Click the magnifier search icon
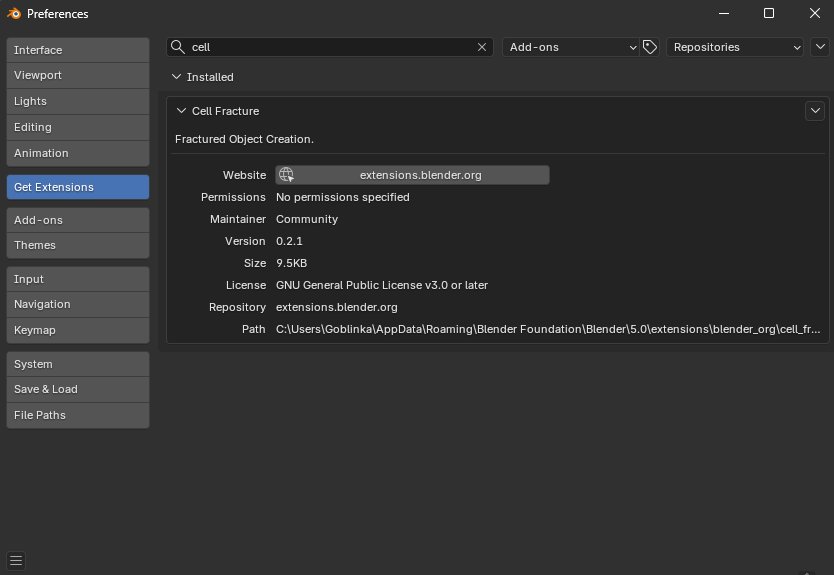This screenshot has height=575, width=834. [x=178, y=47]
